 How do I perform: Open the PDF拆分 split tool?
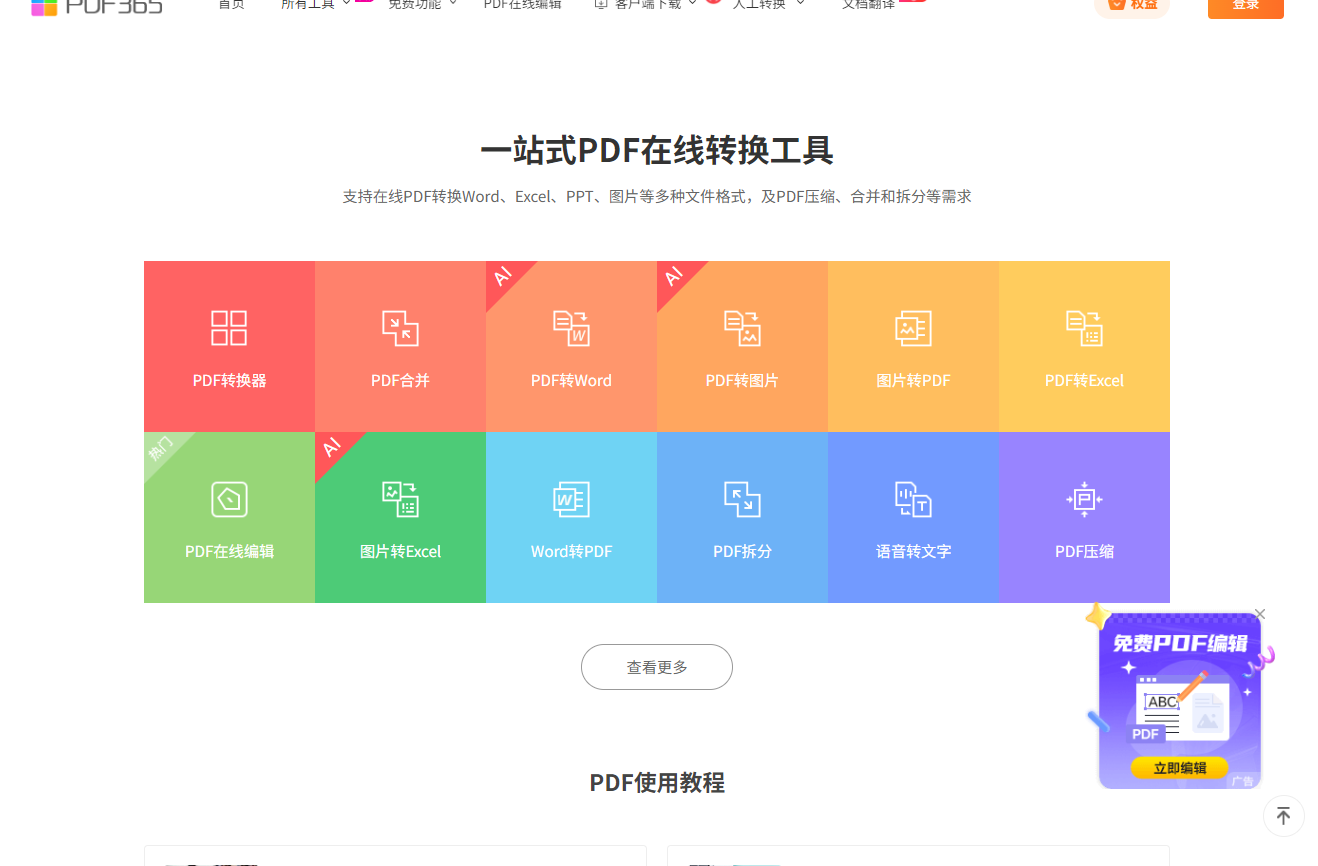click(742, 518)
